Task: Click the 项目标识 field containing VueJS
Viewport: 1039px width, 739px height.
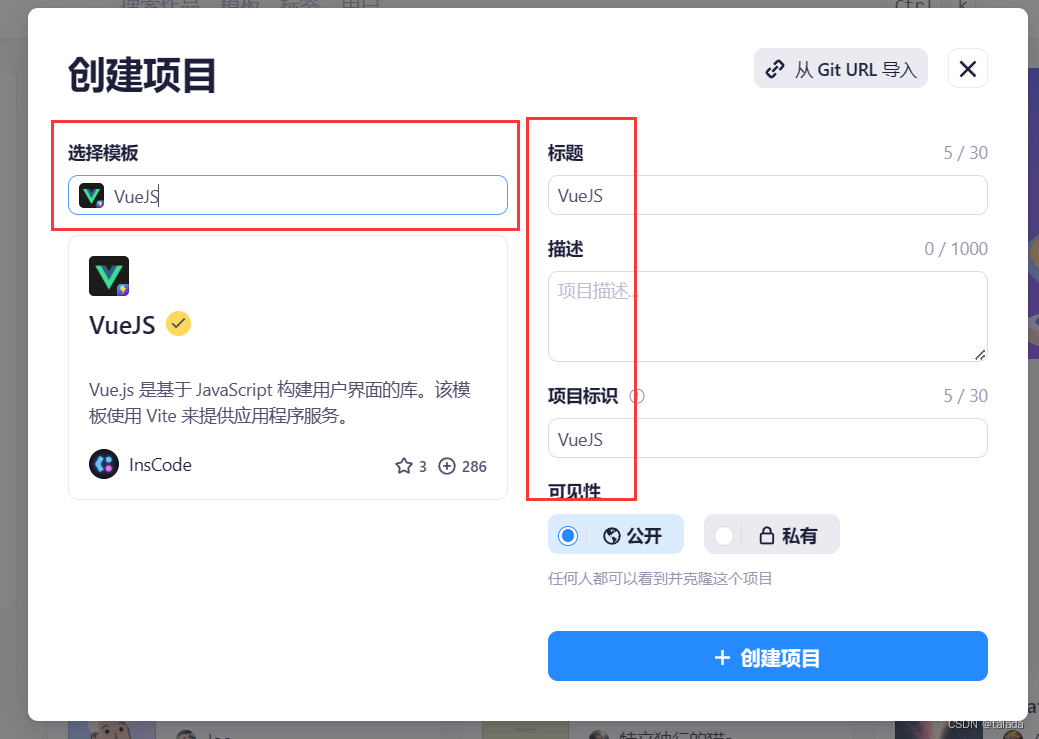Action: 767,438
